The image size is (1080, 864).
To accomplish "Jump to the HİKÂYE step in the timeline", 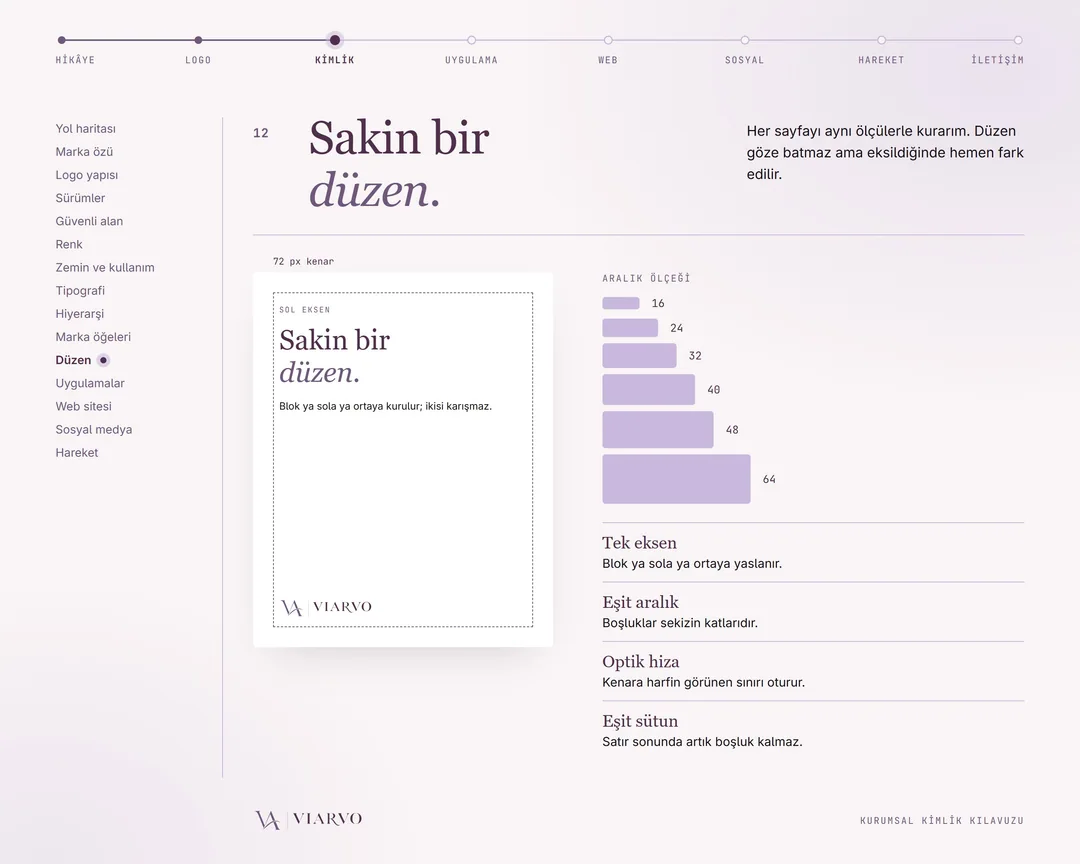I will click(75, 60).
